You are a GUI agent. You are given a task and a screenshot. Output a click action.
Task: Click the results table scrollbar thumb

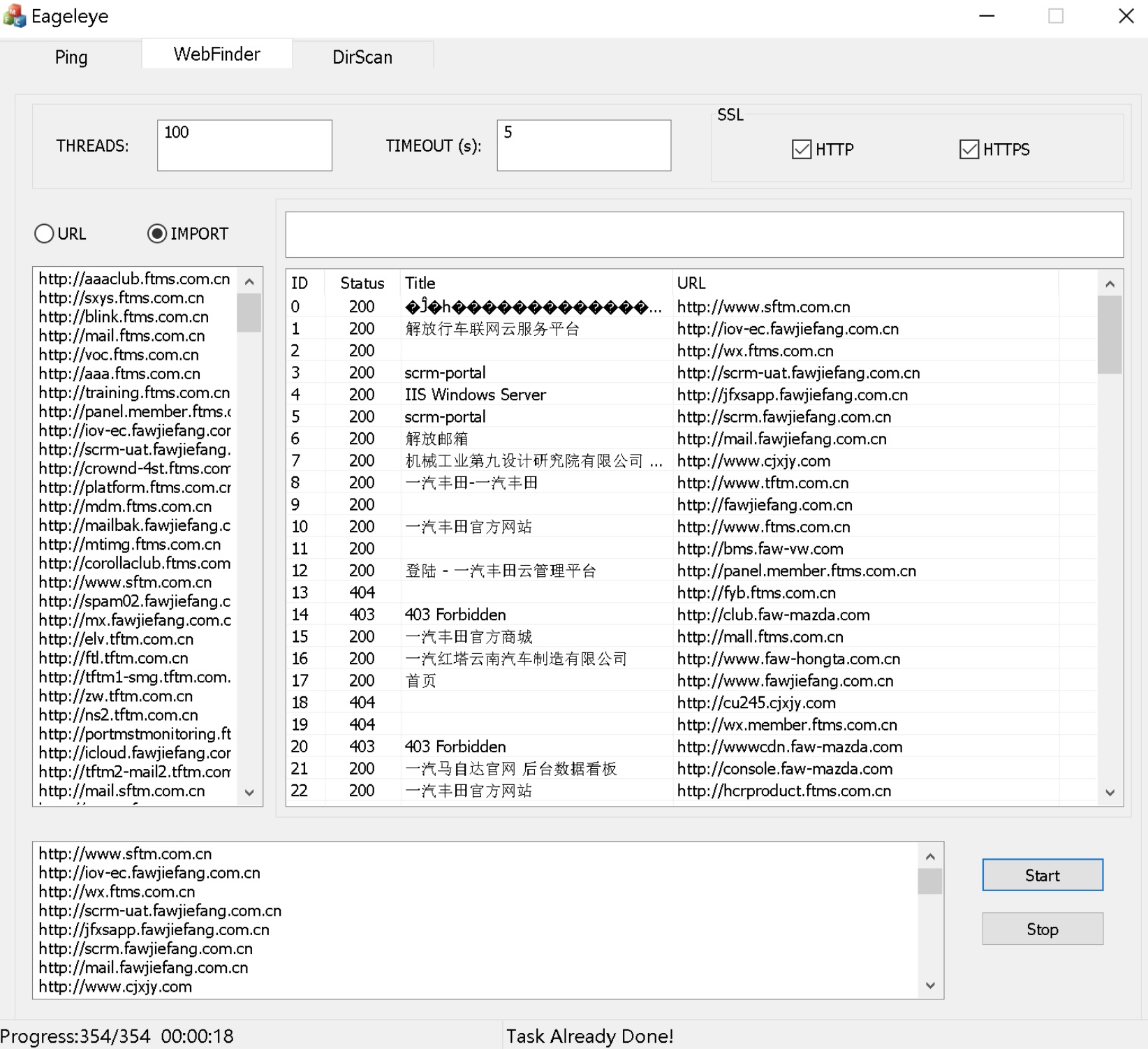point(1110,335)
